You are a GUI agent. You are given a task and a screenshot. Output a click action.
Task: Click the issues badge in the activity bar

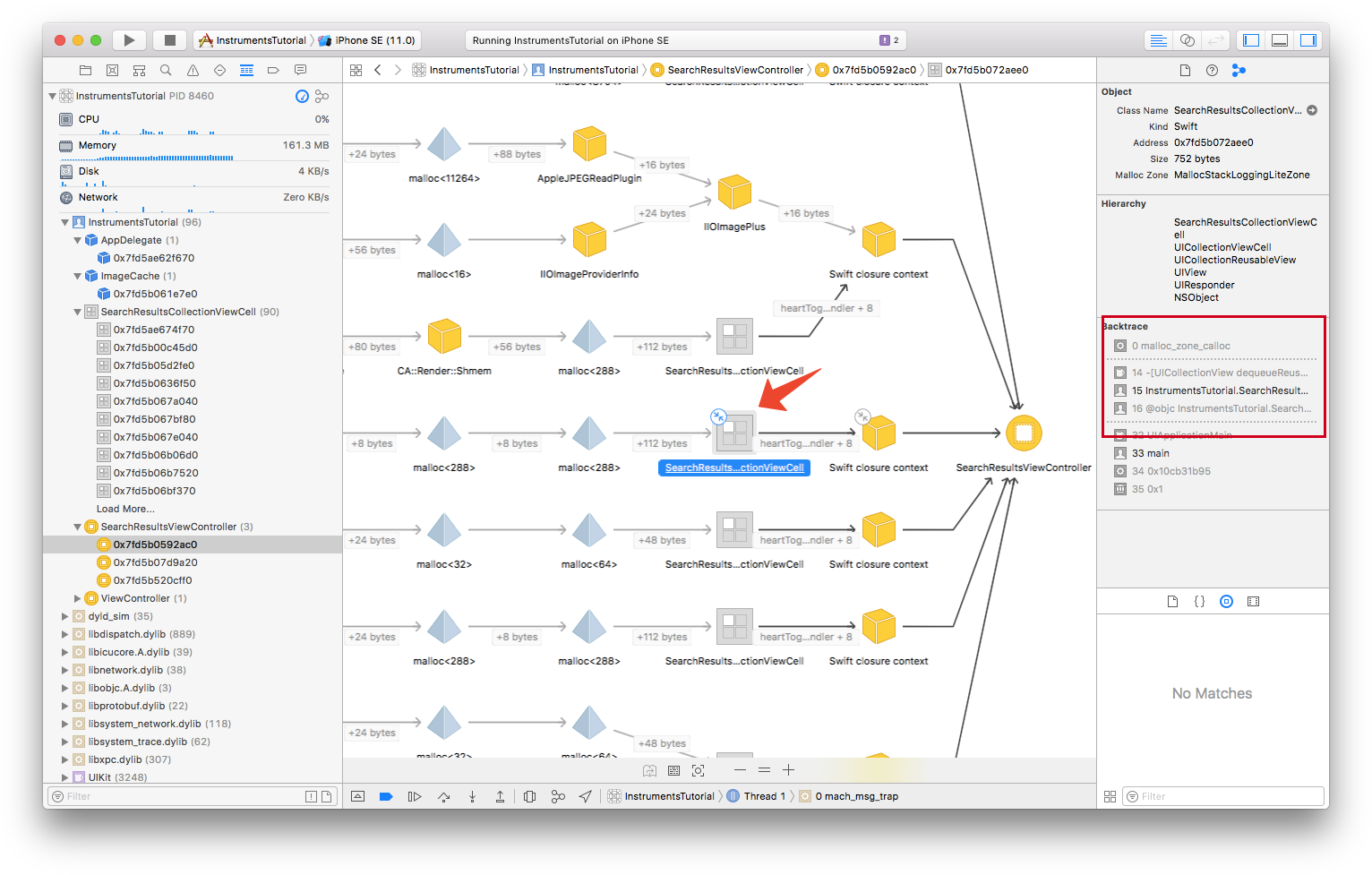(x=889, y=40)
